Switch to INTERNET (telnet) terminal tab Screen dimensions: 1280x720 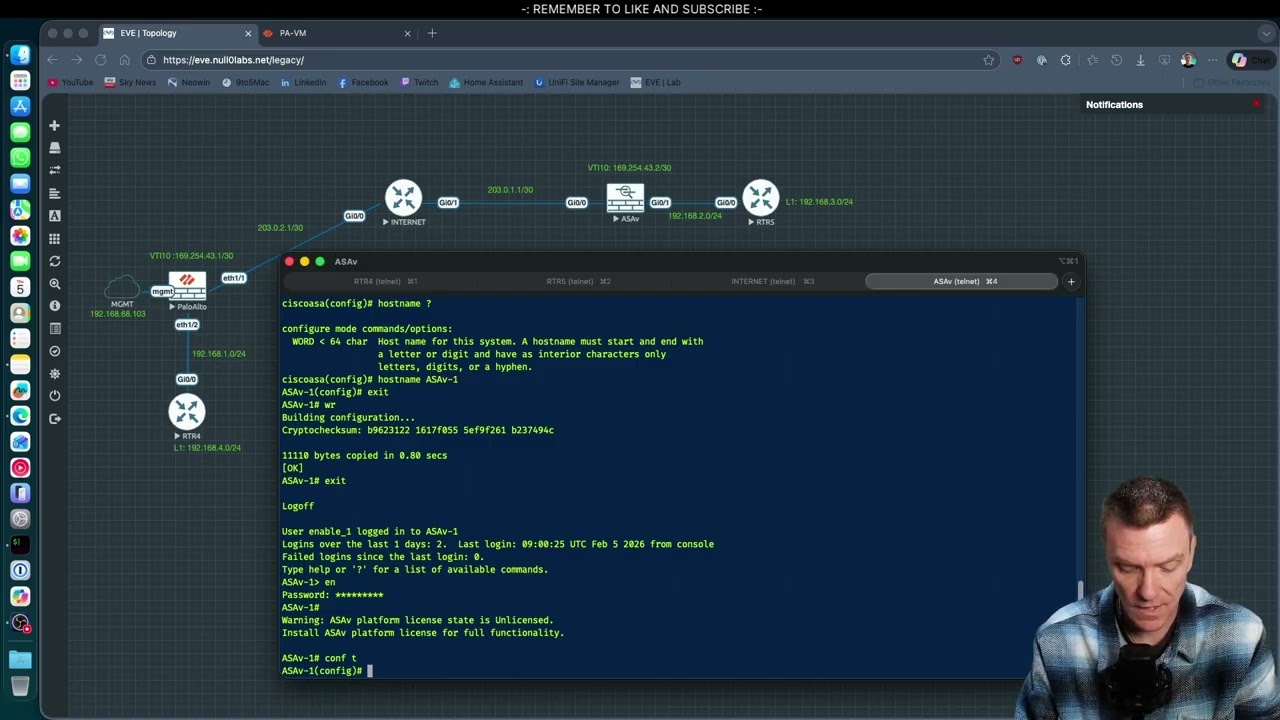(x=772, y=282)
